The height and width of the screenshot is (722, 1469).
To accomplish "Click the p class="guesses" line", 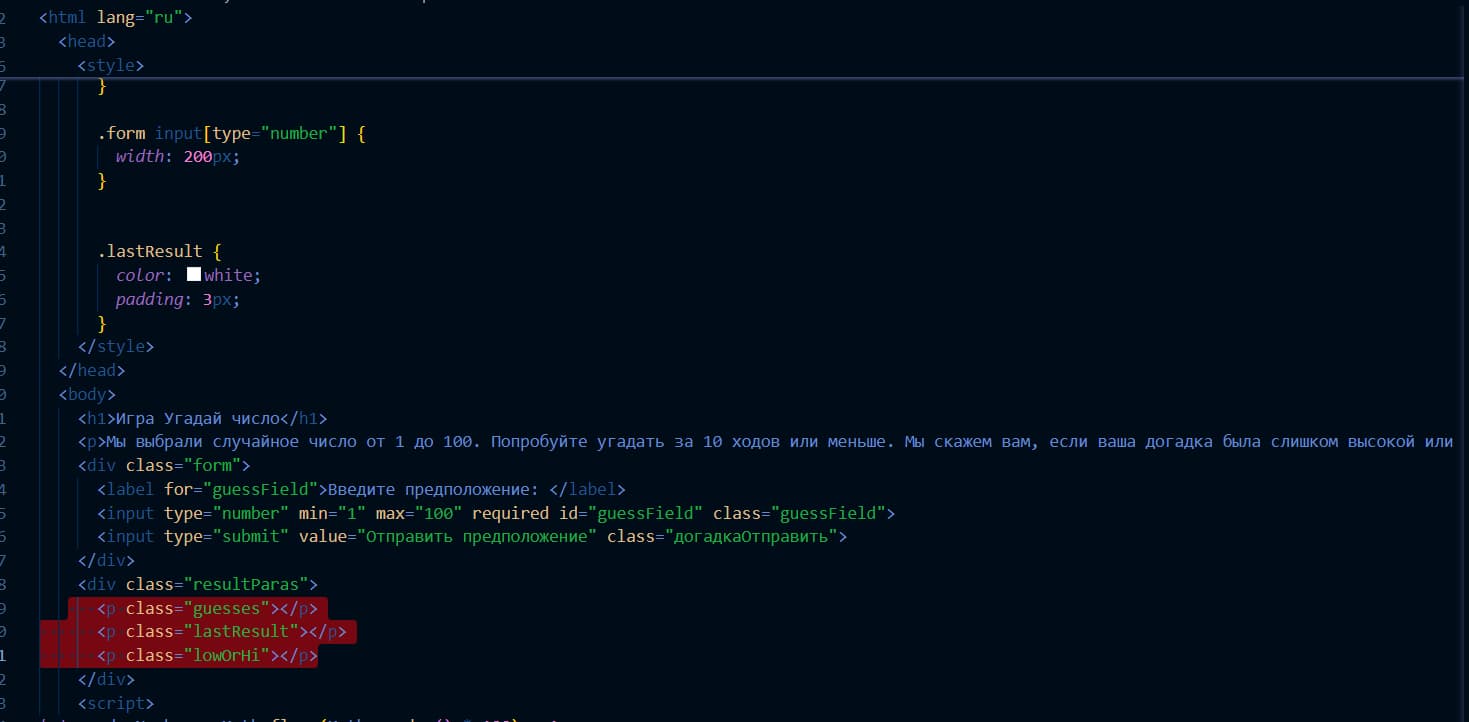I will point(207,609).
